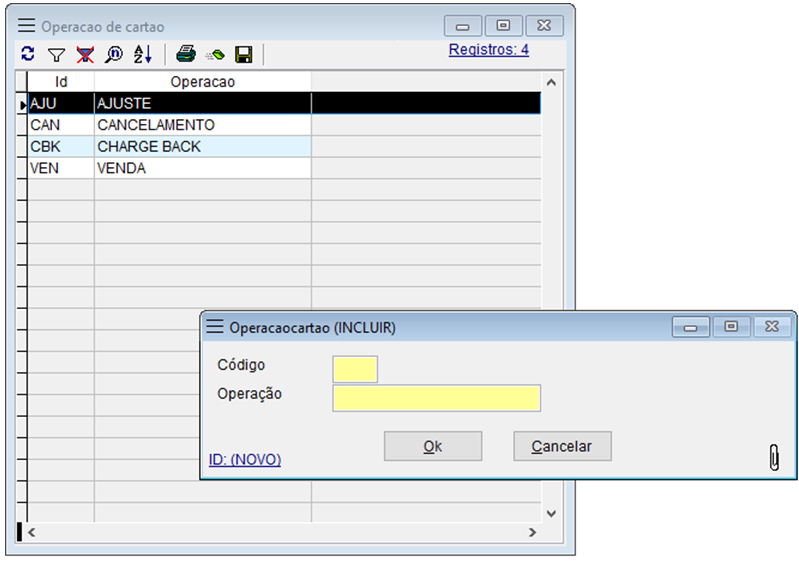Click the vertical scrollbar up arrow
The width and height of the screenshot is (799, 564).
tap(550, 82)
